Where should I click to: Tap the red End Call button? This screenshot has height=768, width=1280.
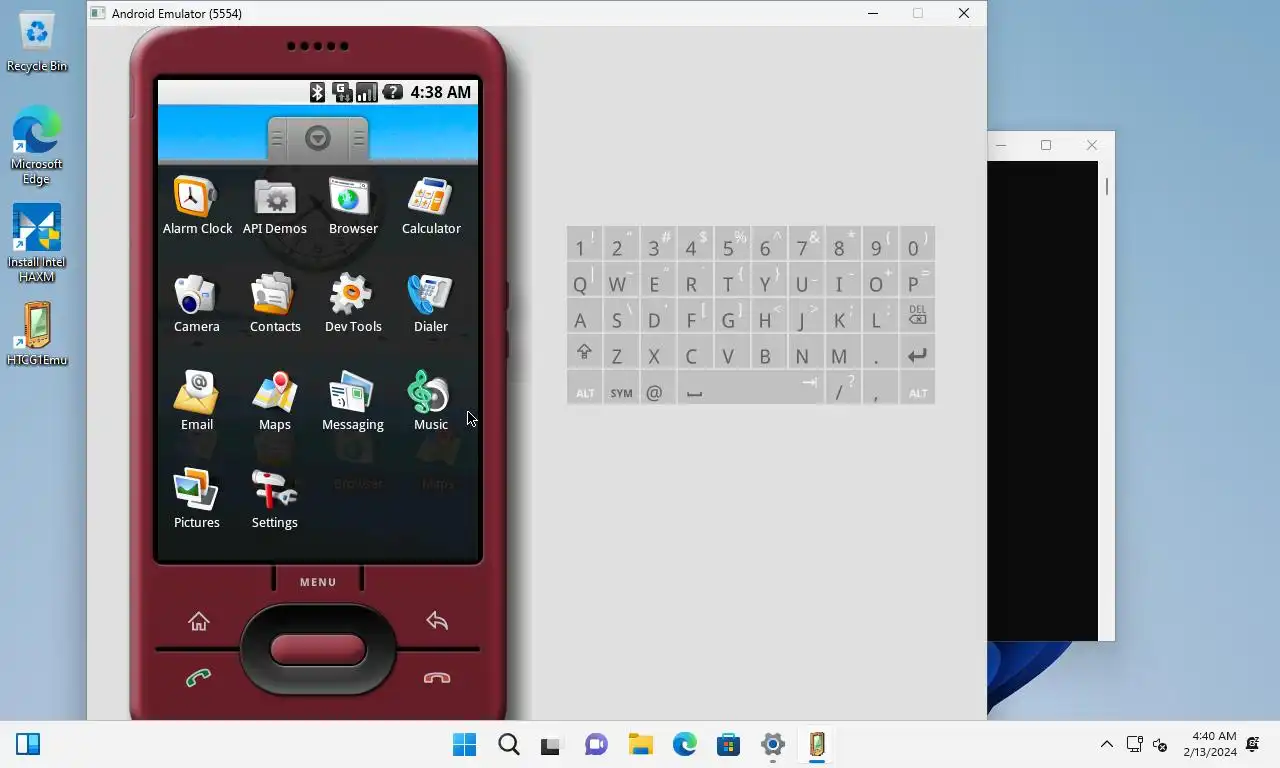click(x=437, y=678)
